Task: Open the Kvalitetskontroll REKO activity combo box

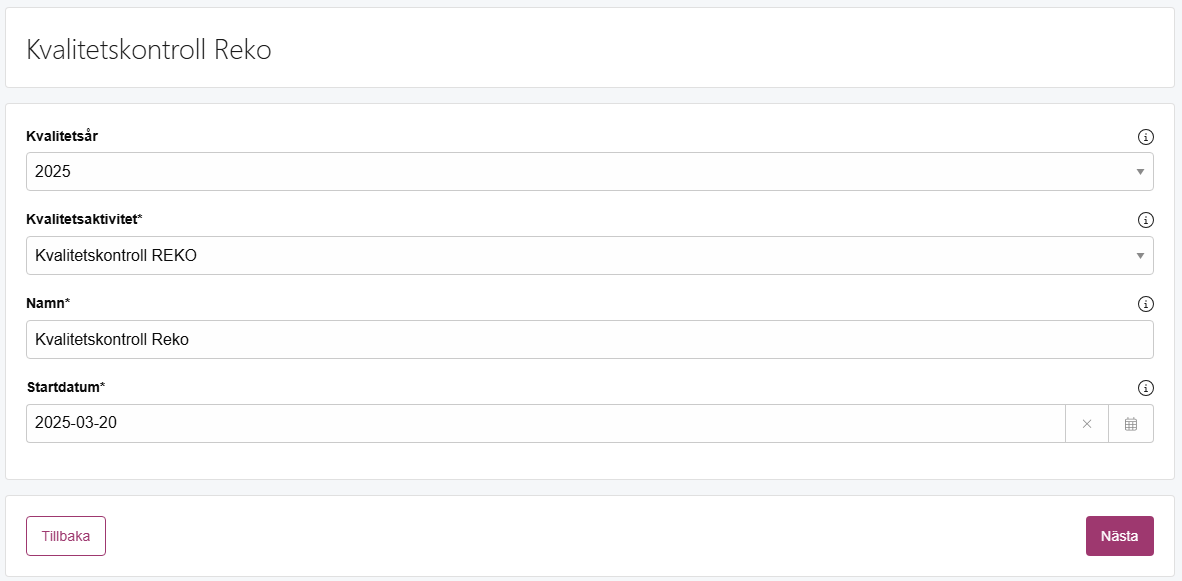Action: [x=589, y=255]
